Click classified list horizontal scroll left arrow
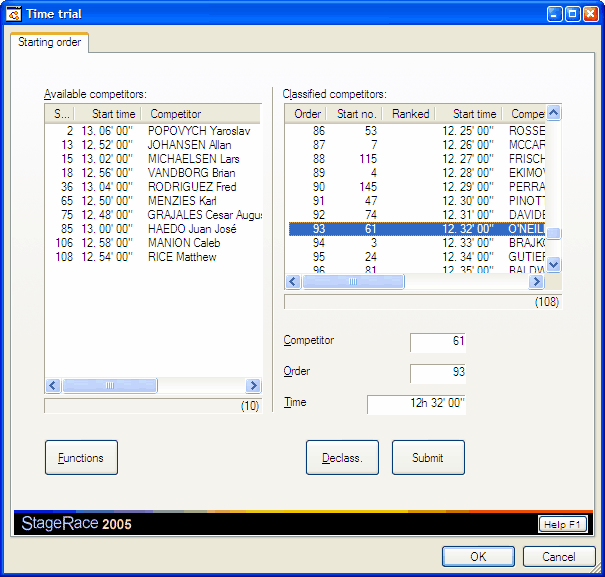Screen dimensions: 605x577 [293, 282]
